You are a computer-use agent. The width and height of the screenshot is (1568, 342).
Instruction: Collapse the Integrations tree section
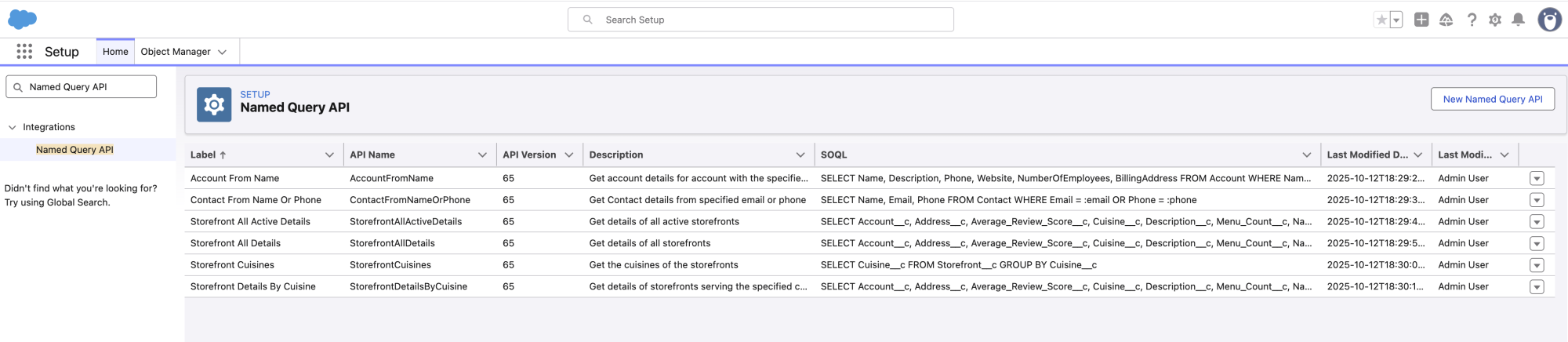pyautogui.click(x=12, y=127)
